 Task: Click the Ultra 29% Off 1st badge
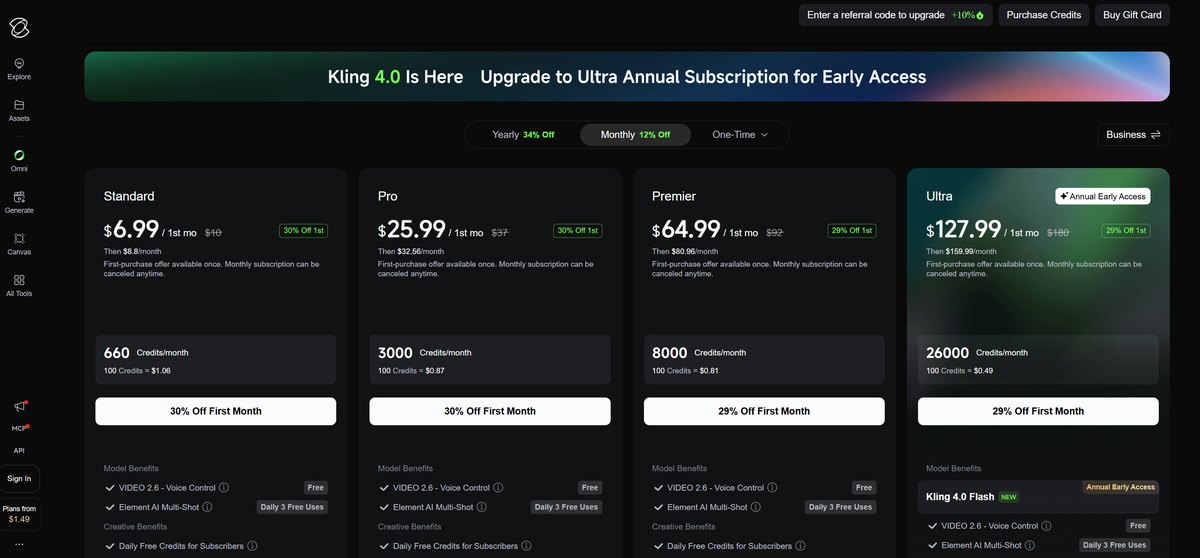[x=1125, y=231]
